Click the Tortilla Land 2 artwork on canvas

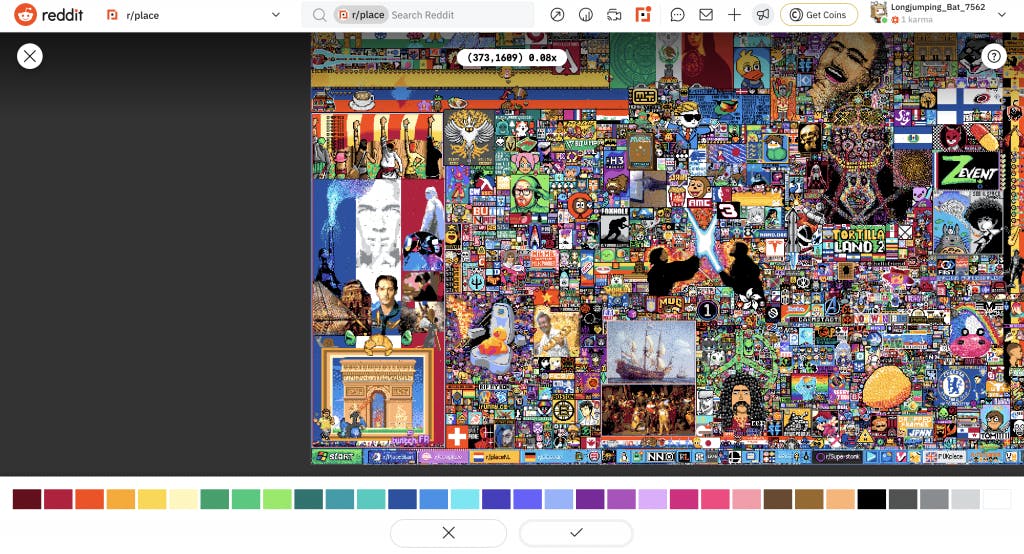[859, 241]
